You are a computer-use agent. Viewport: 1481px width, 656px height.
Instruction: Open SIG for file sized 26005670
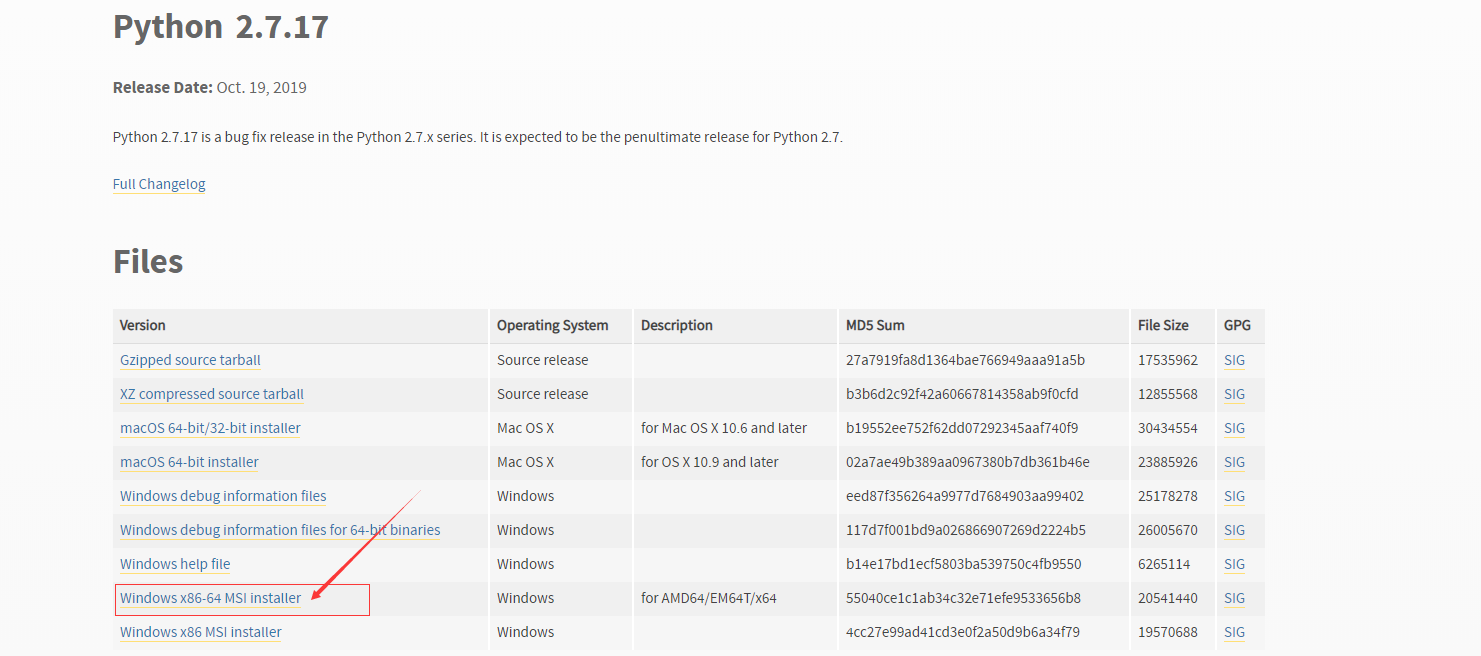click(1234, 530)
